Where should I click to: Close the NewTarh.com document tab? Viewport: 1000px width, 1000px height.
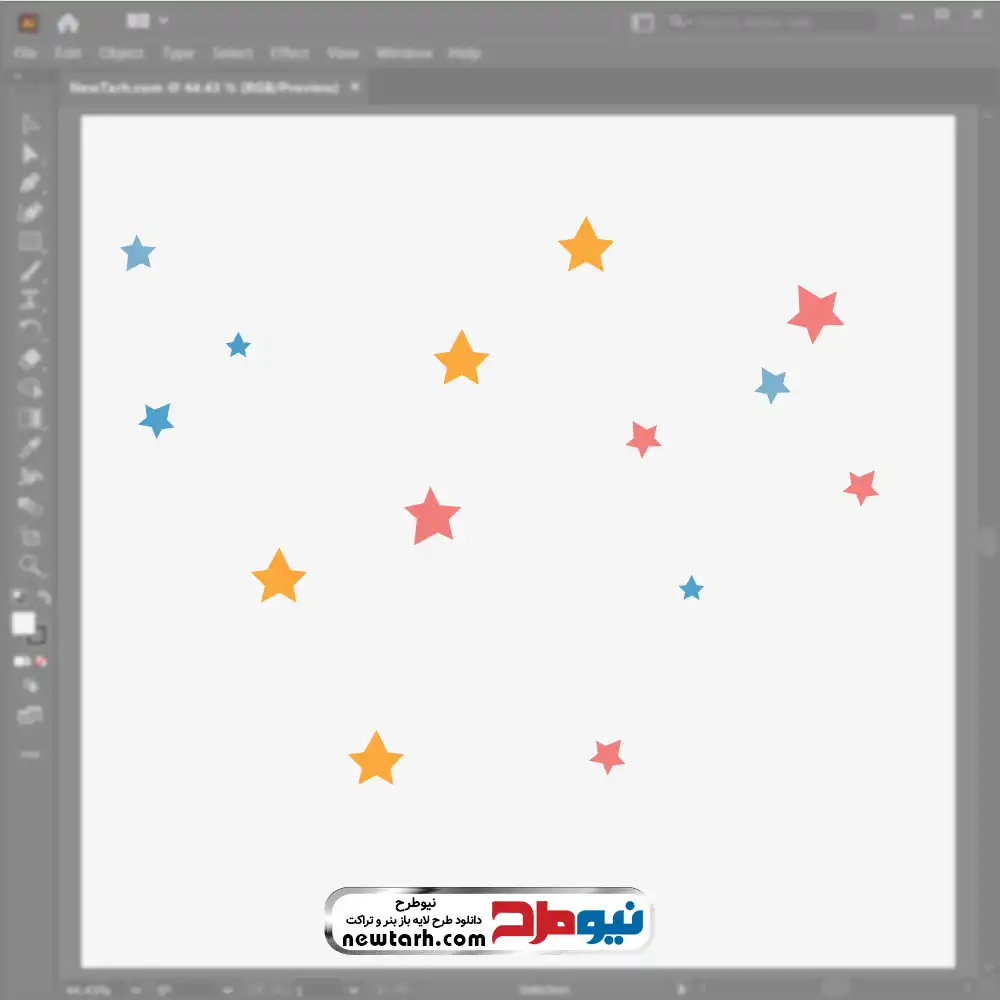tap(355, 87)
